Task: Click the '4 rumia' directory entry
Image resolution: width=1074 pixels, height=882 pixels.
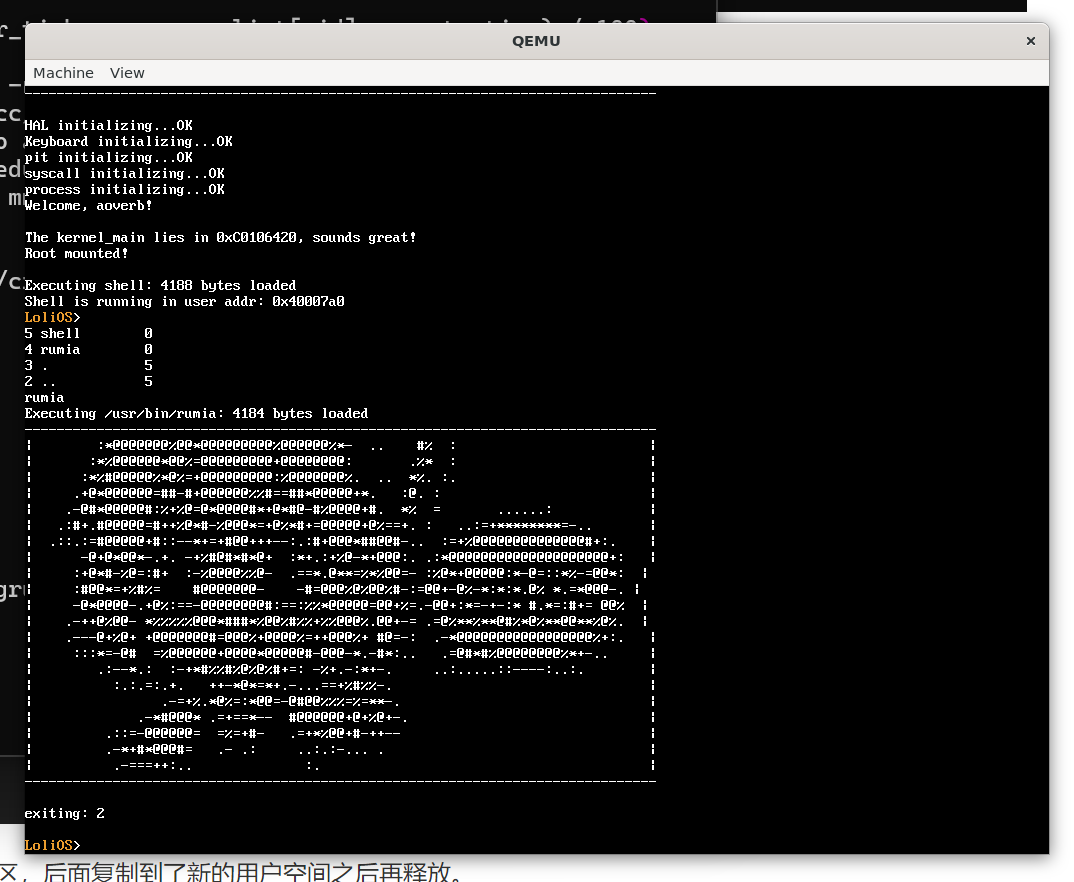Action: tap(52, 349)
